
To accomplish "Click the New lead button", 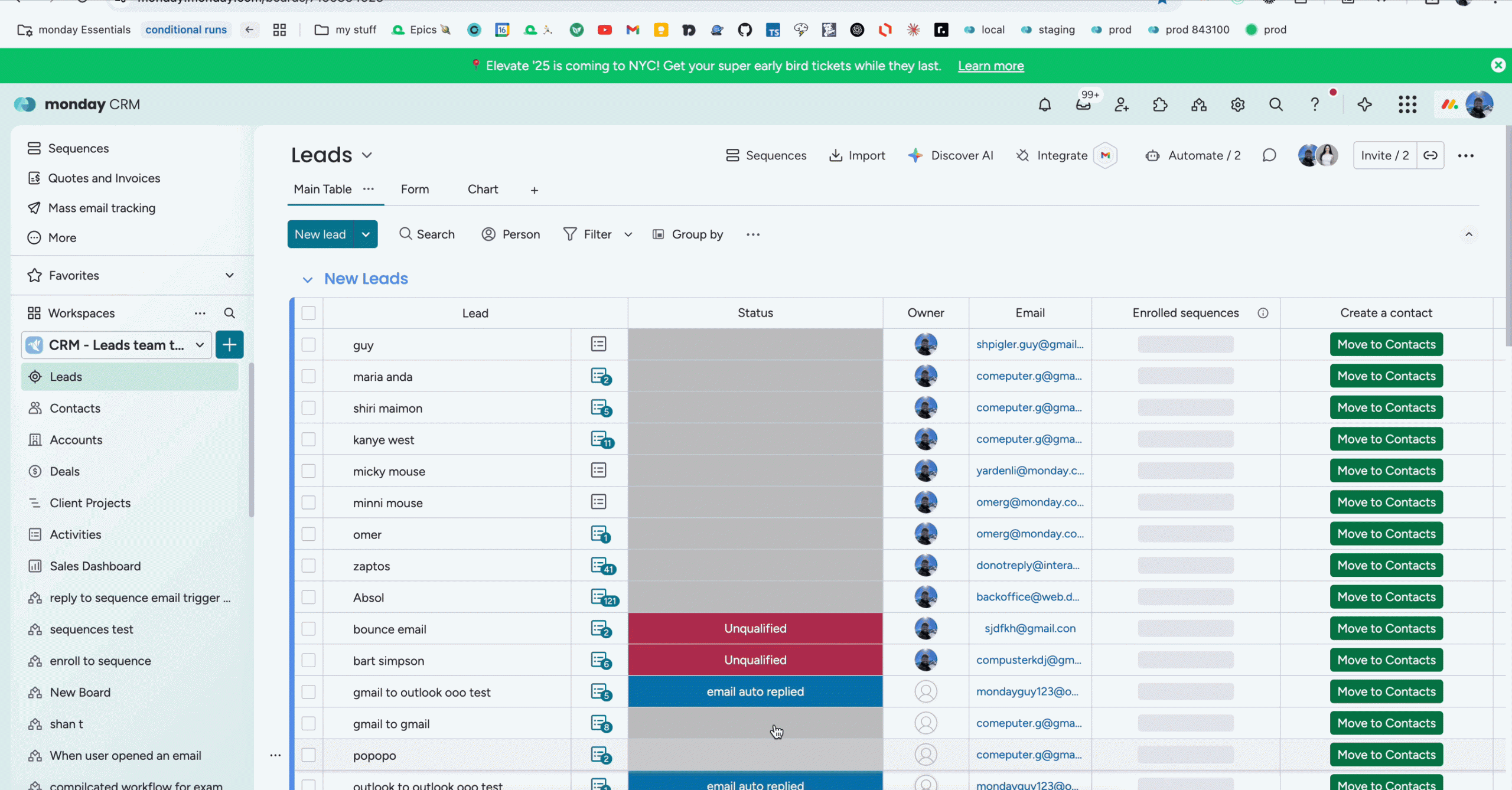I will pos(320,234).
